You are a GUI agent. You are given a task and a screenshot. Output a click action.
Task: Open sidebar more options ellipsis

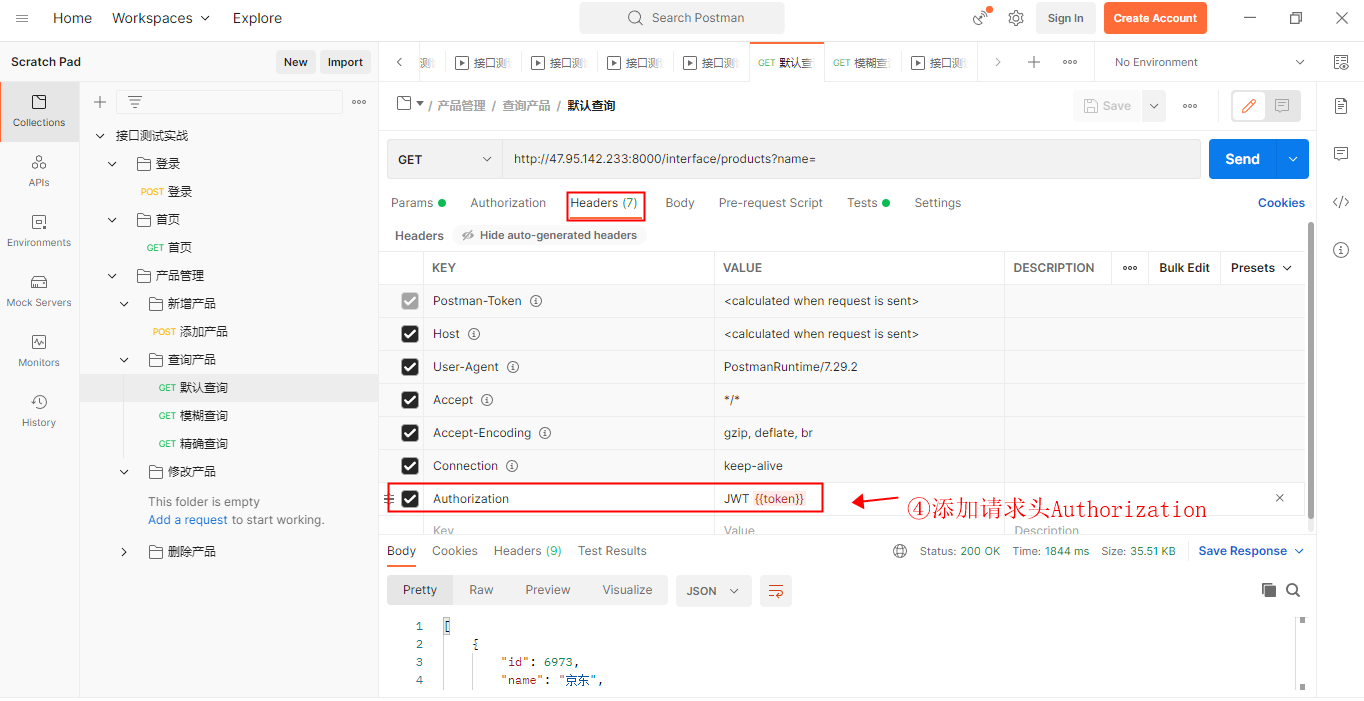359,102
